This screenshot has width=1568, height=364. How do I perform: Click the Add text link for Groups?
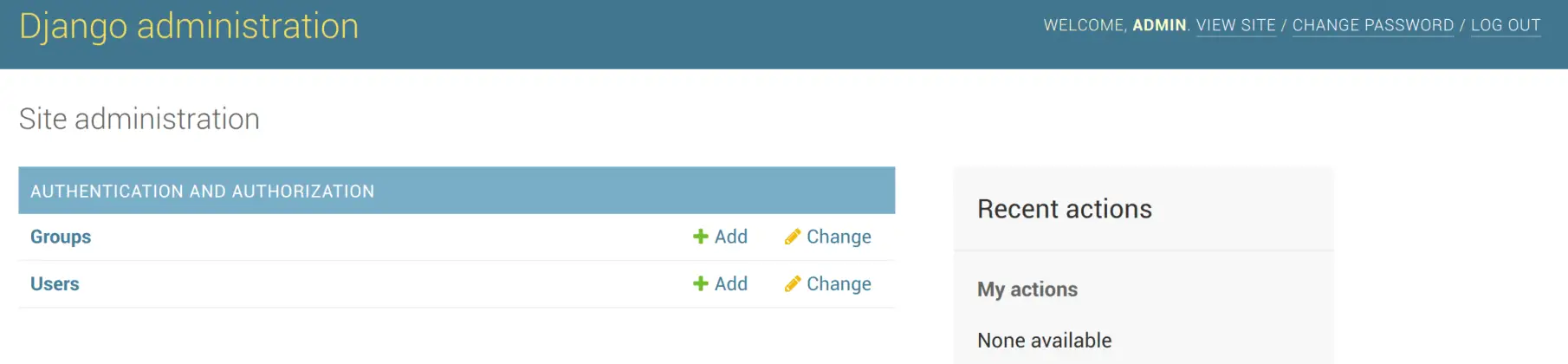coord(730,237)
